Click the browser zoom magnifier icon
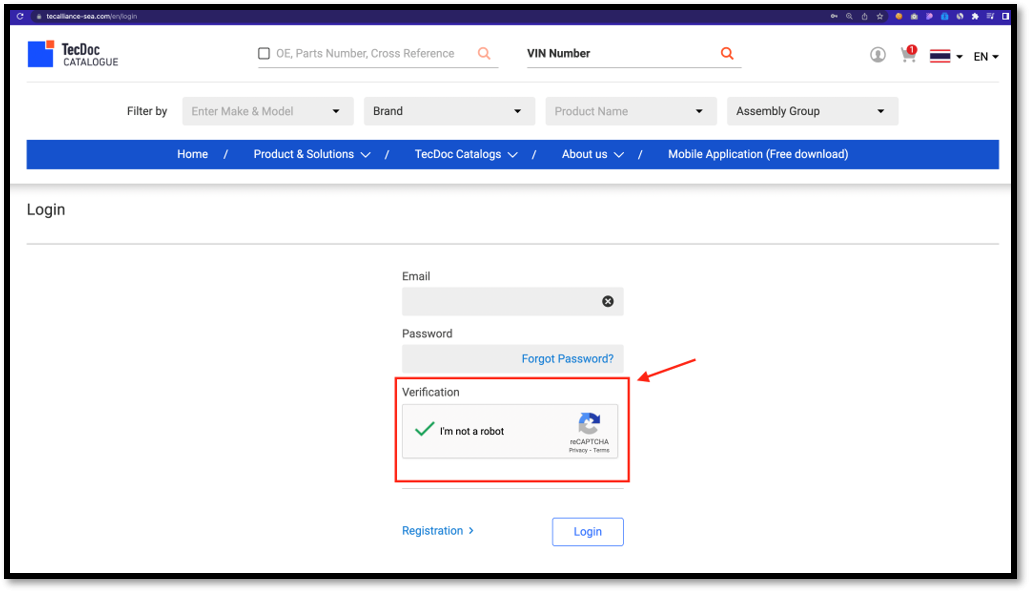This screenshot has height=592, width=1030. click(849, 16)
